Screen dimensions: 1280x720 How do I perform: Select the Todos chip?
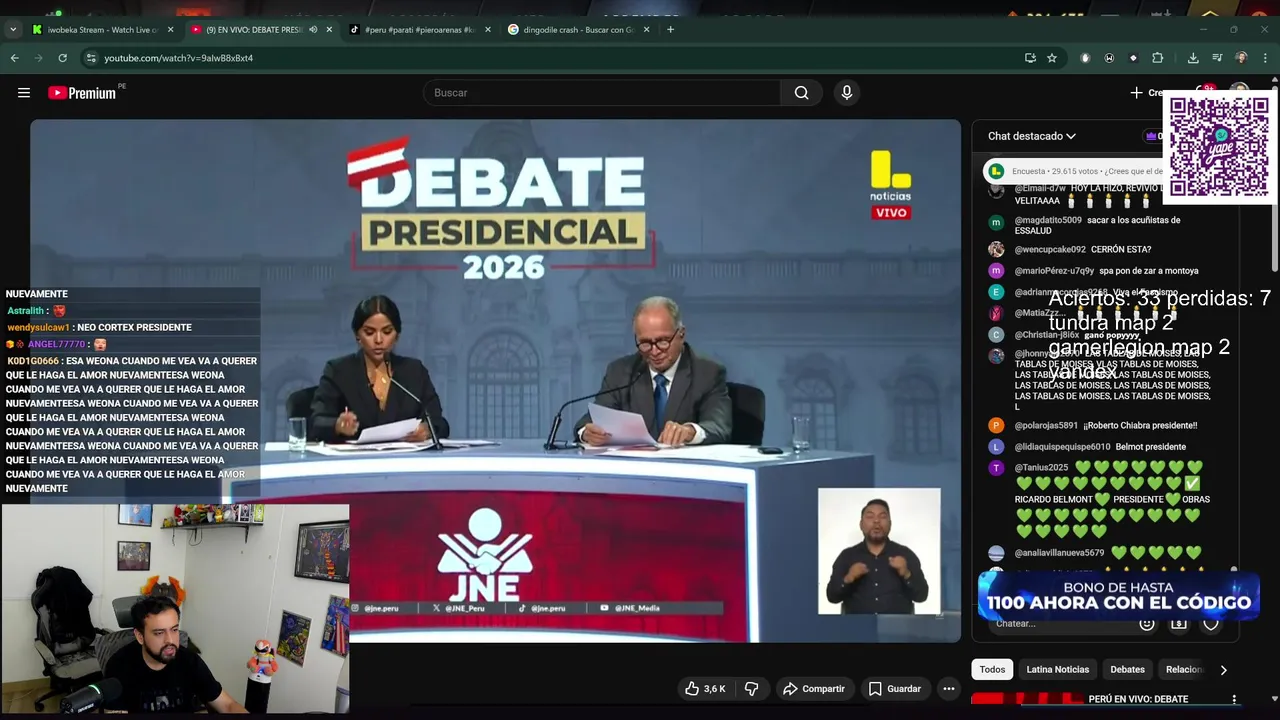tap(992, 670)
